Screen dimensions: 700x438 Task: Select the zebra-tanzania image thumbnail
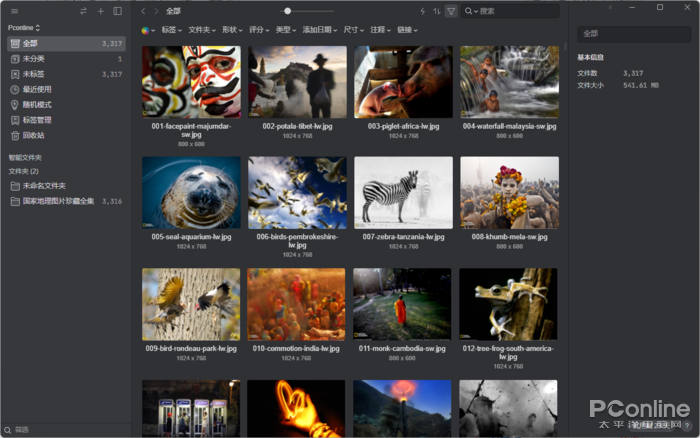[403, 192]
